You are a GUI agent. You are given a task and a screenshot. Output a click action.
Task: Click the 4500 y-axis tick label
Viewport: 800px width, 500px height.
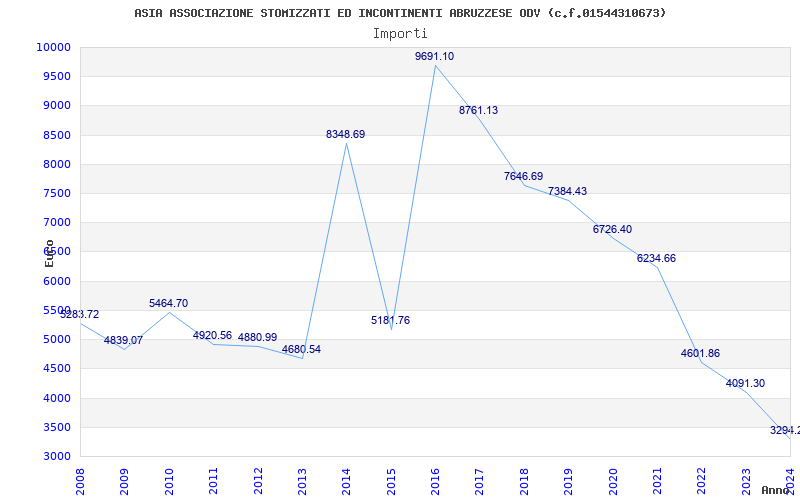pos(56,369)
